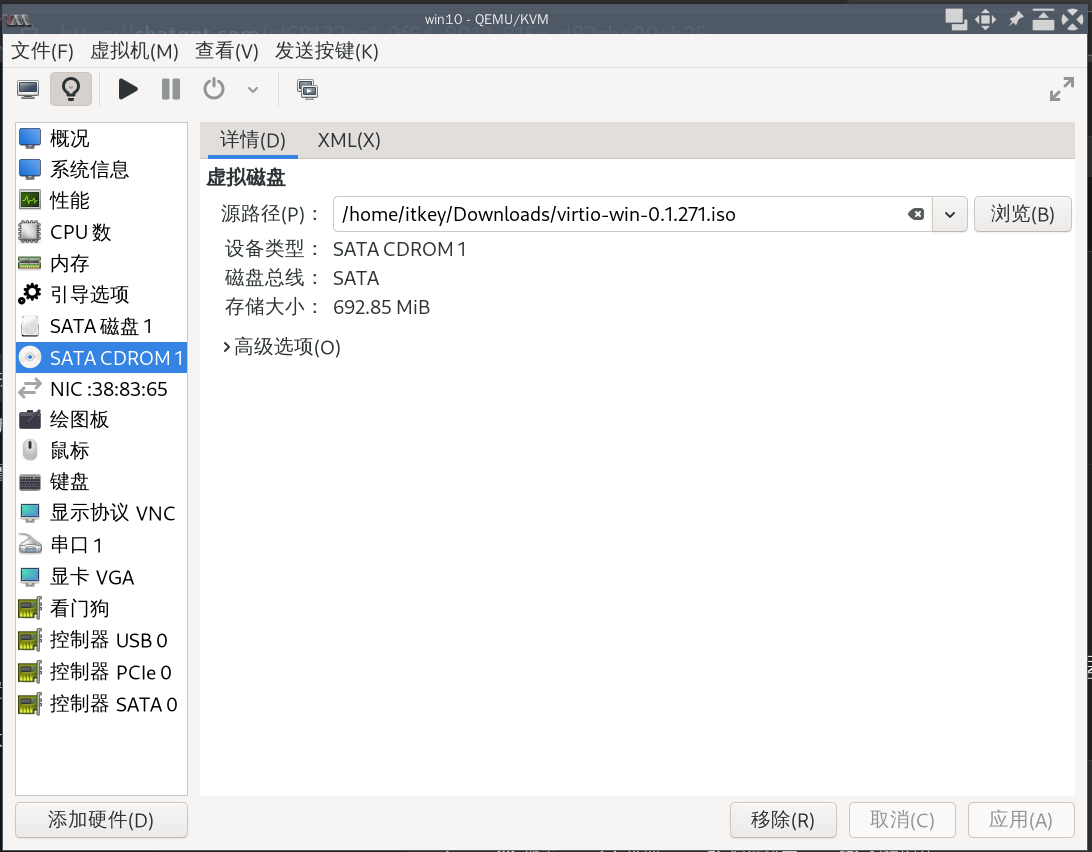The image size is (1092, 852).
Task: Click 添加硬件(D) to add hardware
Action: pyautogui.click(x=100, y=820)
